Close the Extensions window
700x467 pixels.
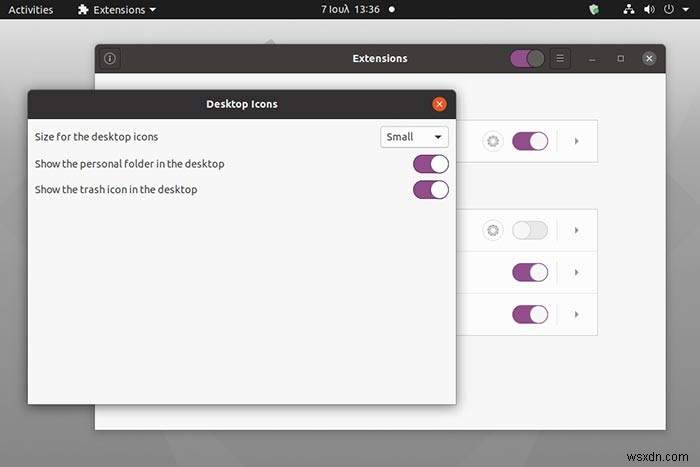[x=649, y=58]
